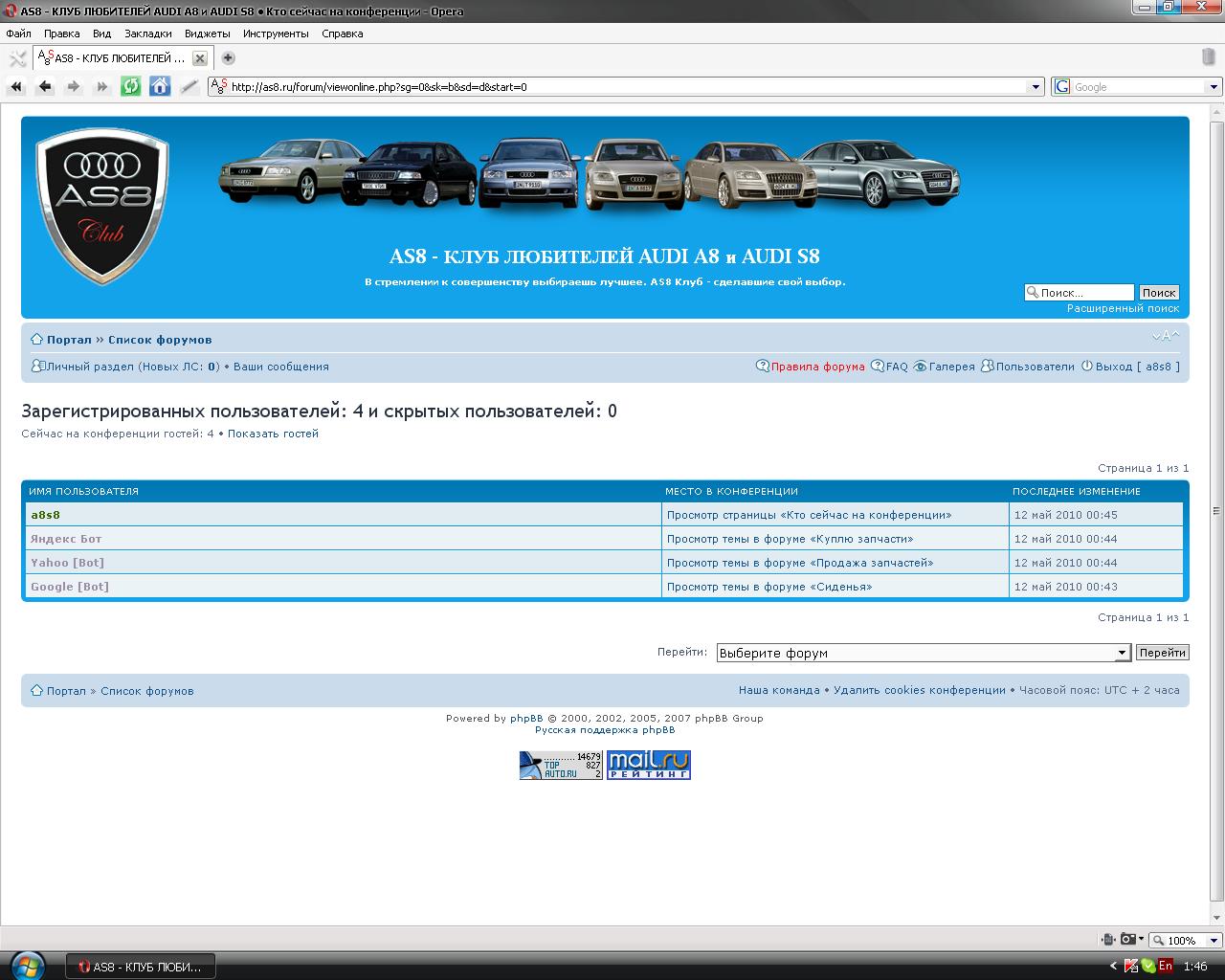Switch the En keyboard language indicator
1225x980 pixels.
[x=1165, y=966]
